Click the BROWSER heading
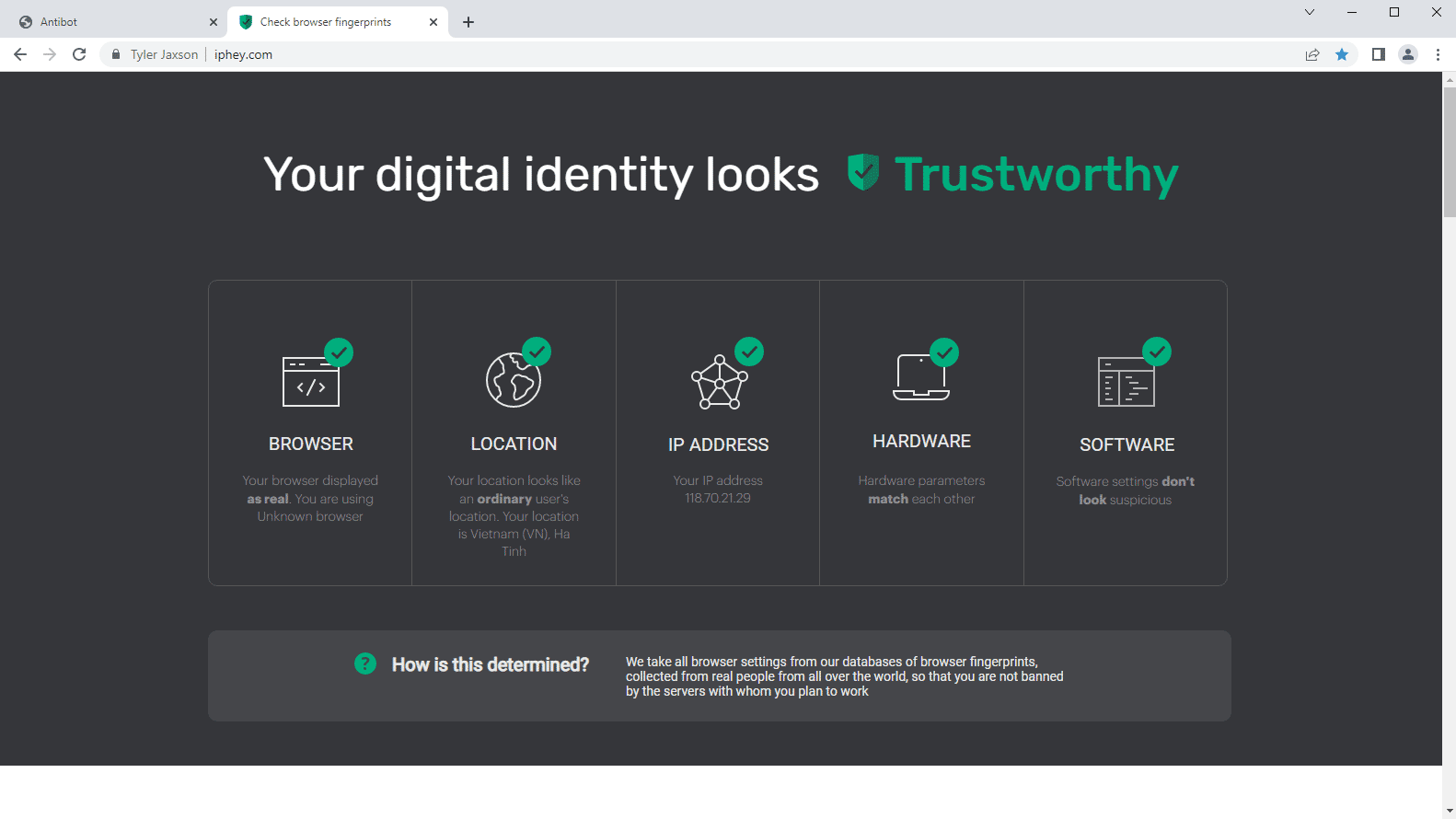Screen dimensions: 1456x819 [311, 444]
